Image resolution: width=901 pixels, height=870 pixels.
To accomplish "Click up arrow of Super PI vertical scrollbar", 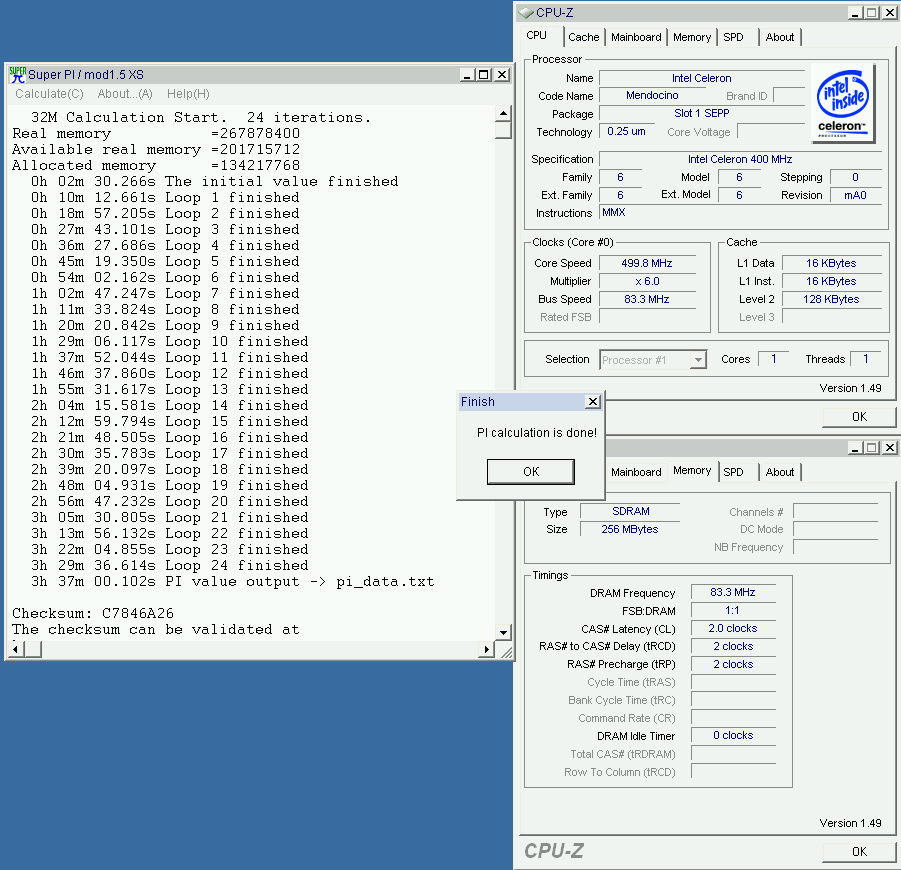I will click(x=503, y=113).
